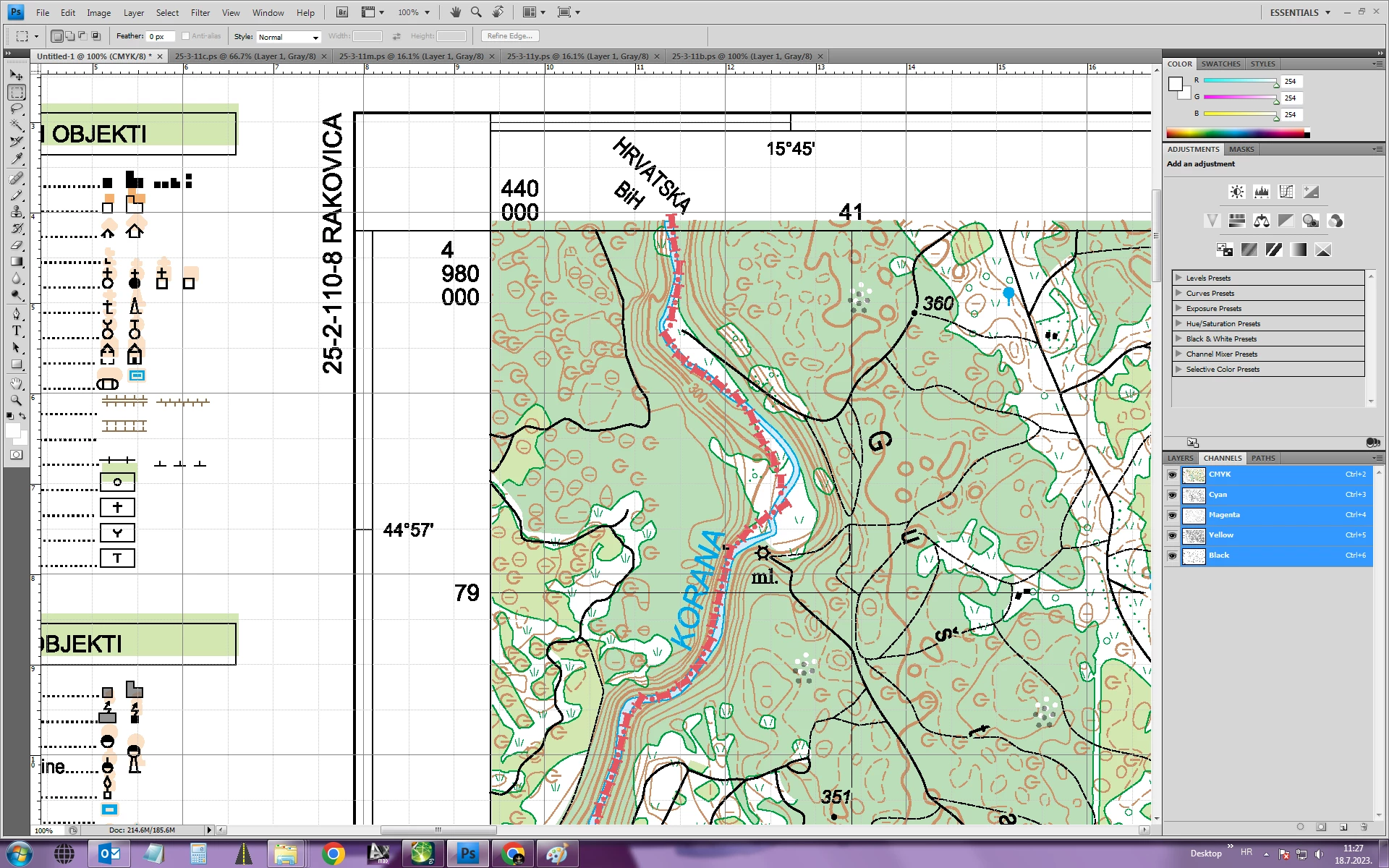
Task: Open the Style dropdown set to Normal
Action: pyautogui.click(x=288, y=37)
